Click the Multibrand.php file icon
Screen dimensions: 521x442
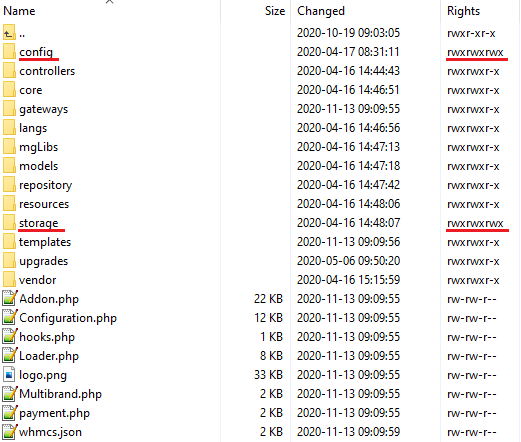click(x=9, y=393)
